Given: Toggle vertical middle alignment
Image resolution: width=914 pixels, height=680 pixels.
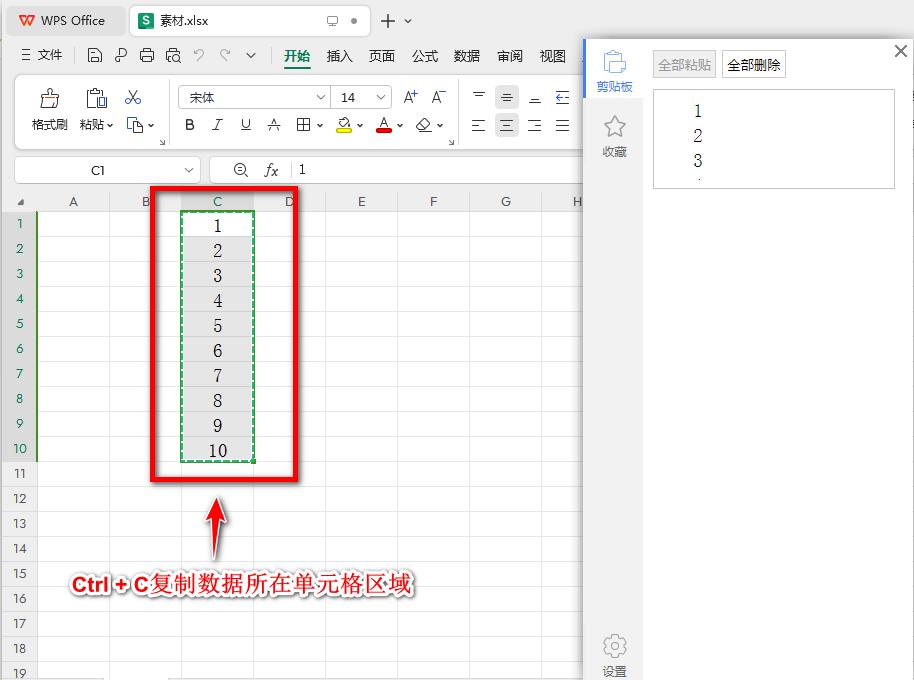Looking at the screenshot, I should 507,97.
